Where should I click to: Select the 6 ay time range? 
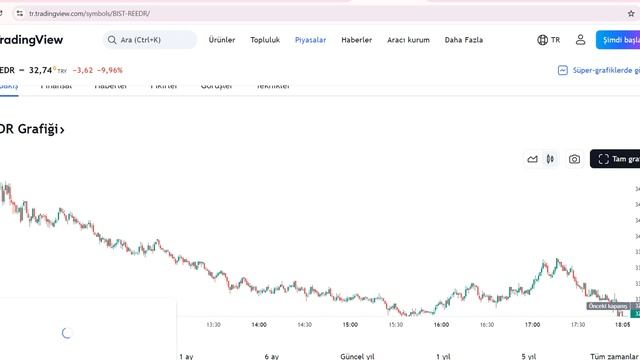pos(271,356)
